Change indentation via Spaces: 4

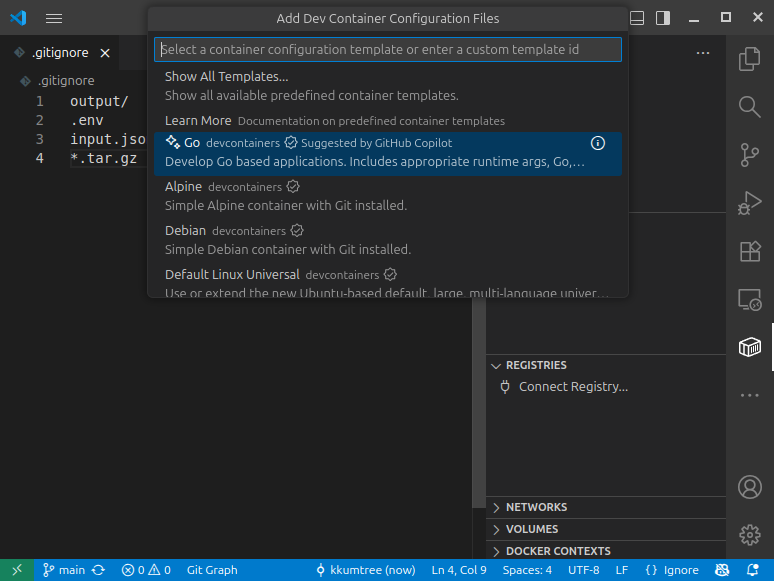coord(527,570)
